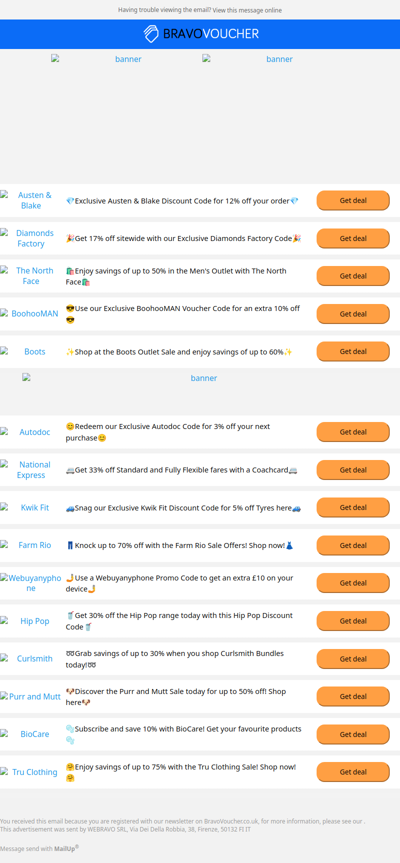Open the Webuyanyphone brand logo link
Screen dimensions: 400x863
pos(31,583)
